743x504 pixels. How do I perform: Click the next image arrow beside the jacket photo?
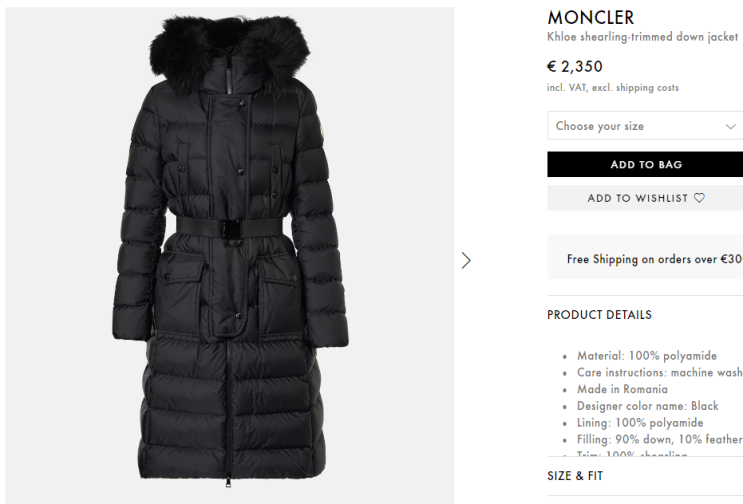(x=466, y=261)
